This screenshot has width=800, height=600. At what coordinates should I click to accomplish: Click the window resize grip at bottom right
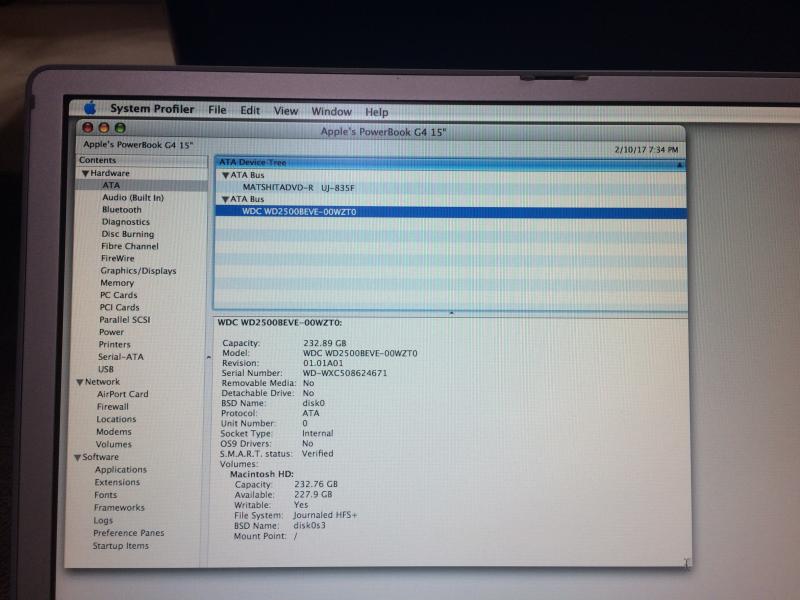[686, 562]
